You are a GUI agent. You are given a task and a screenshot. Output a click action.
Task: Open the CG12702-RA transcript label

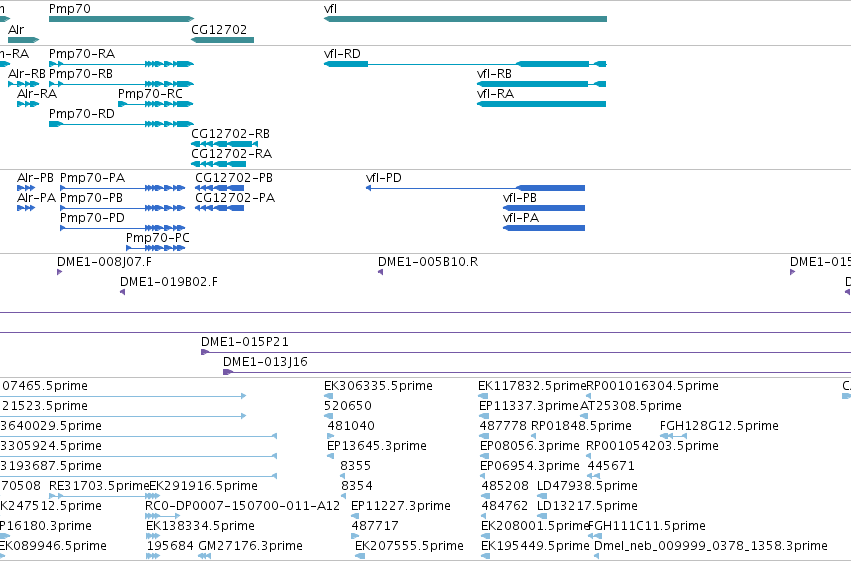(x=231, y=154)
